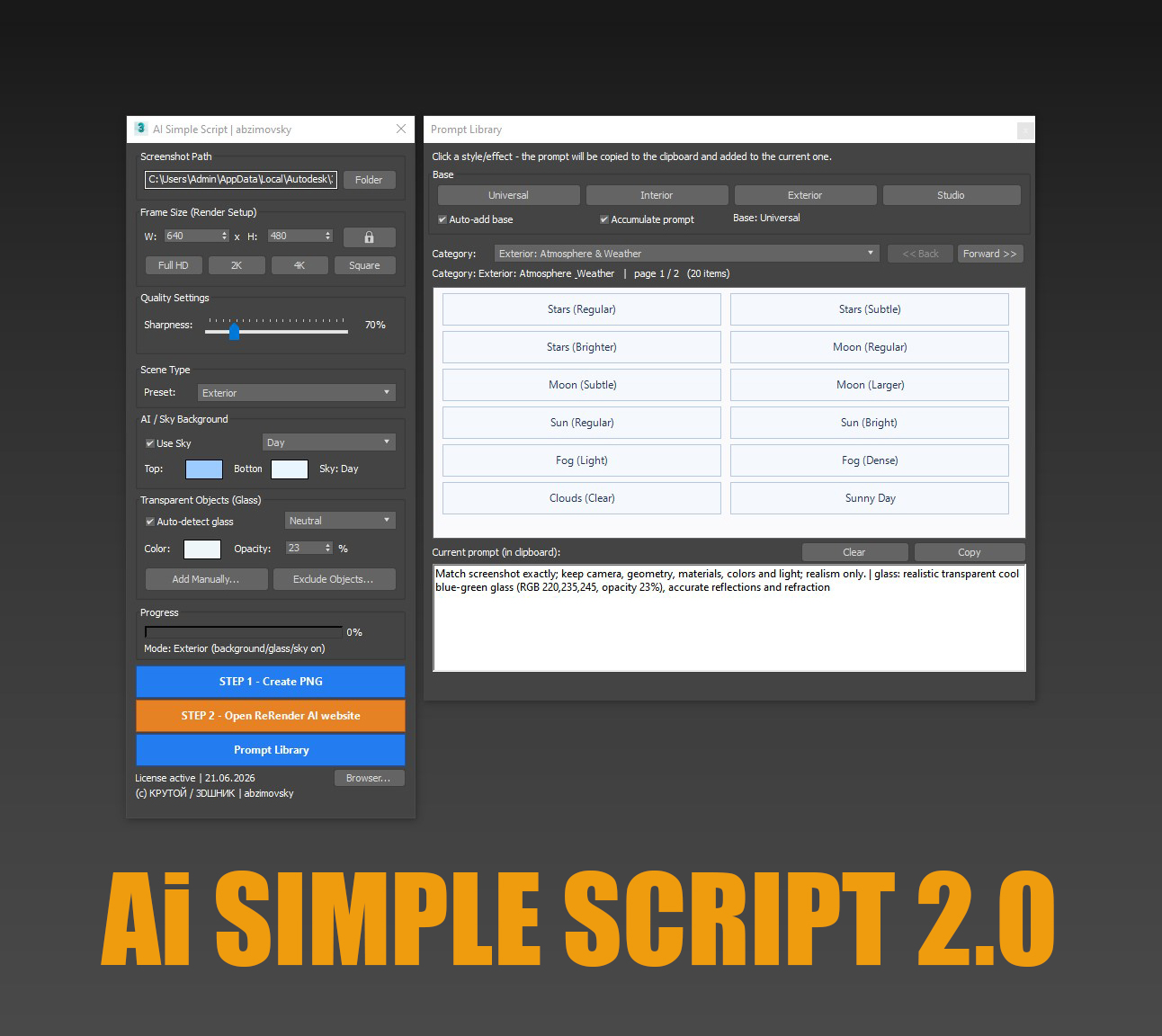Click the height spinner arrows
The image size is (1162, 1036).
[327, 236]
